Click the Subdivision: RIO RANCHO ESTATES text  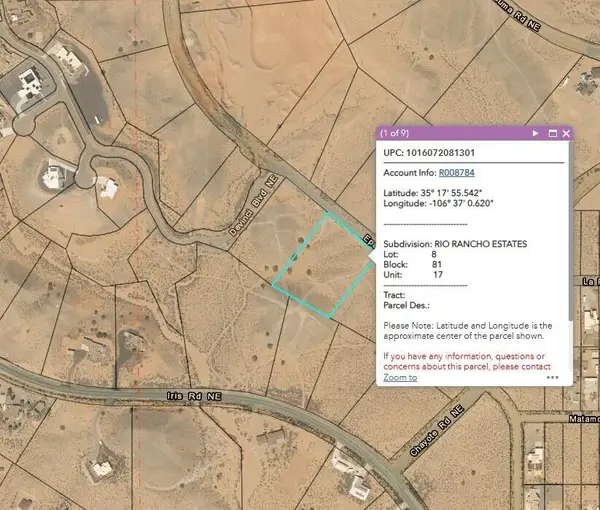click(x=455, y=244)
